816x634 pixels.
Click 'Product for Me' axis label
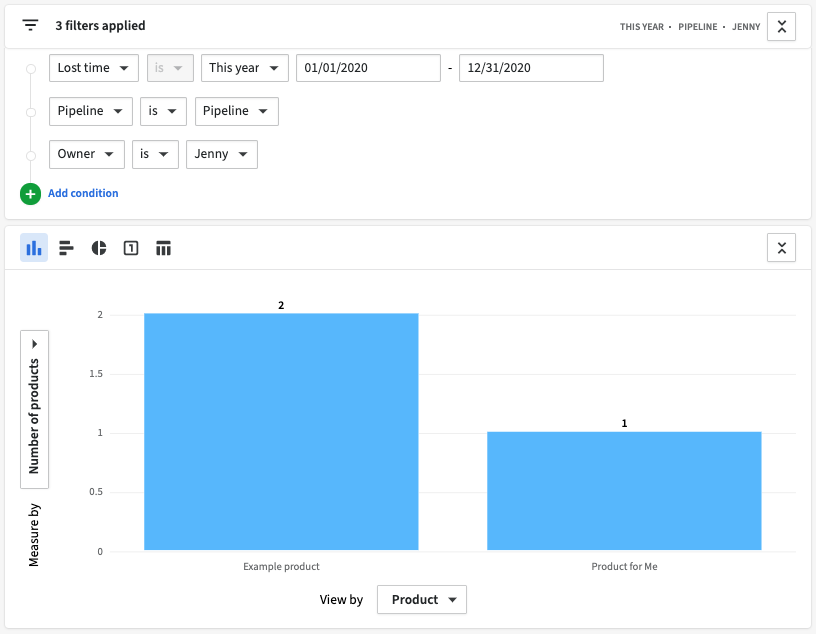click(624, 566)
